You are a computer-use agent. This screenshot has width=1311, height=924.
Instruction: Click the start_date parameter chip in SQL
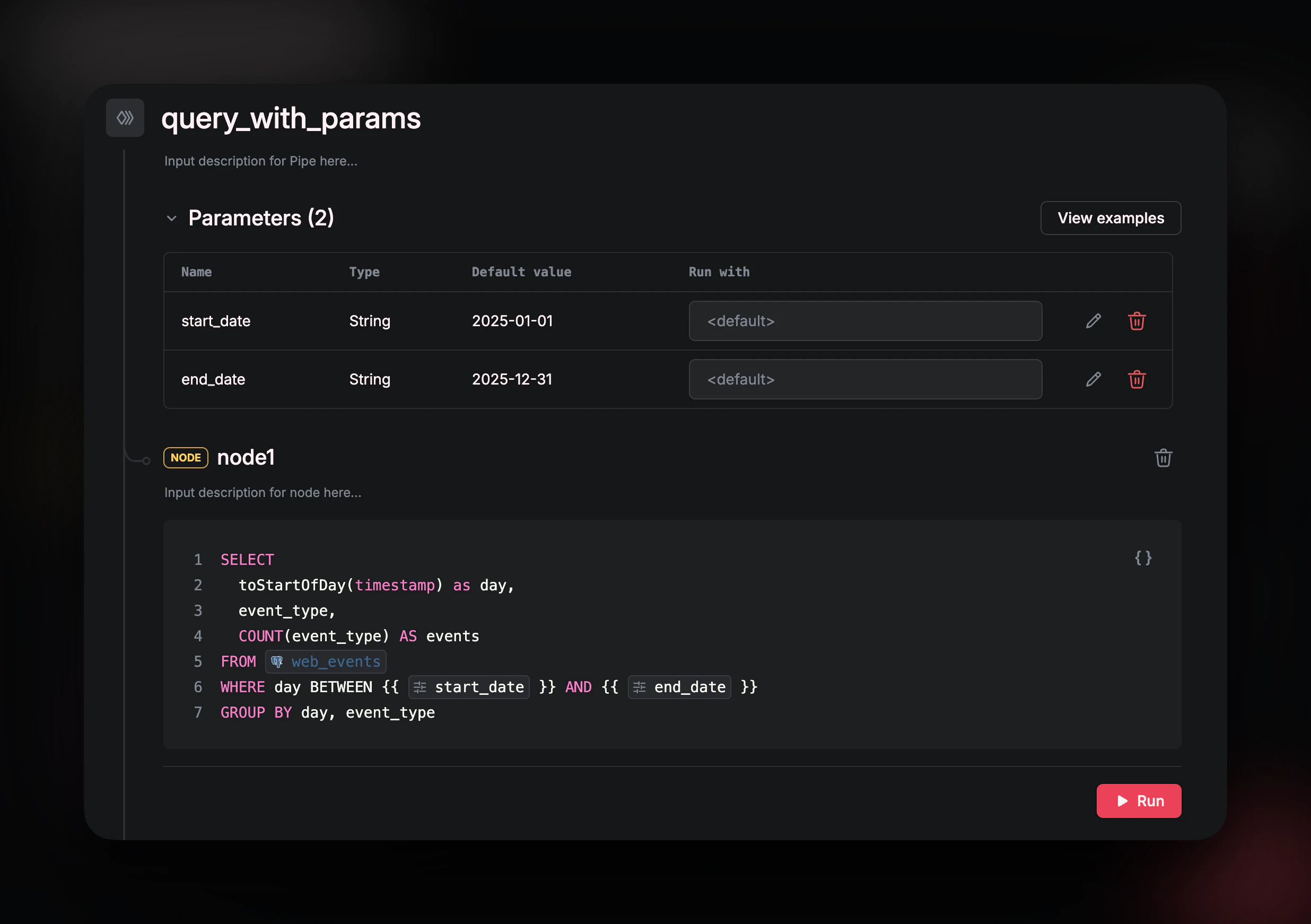click(469, 687)
